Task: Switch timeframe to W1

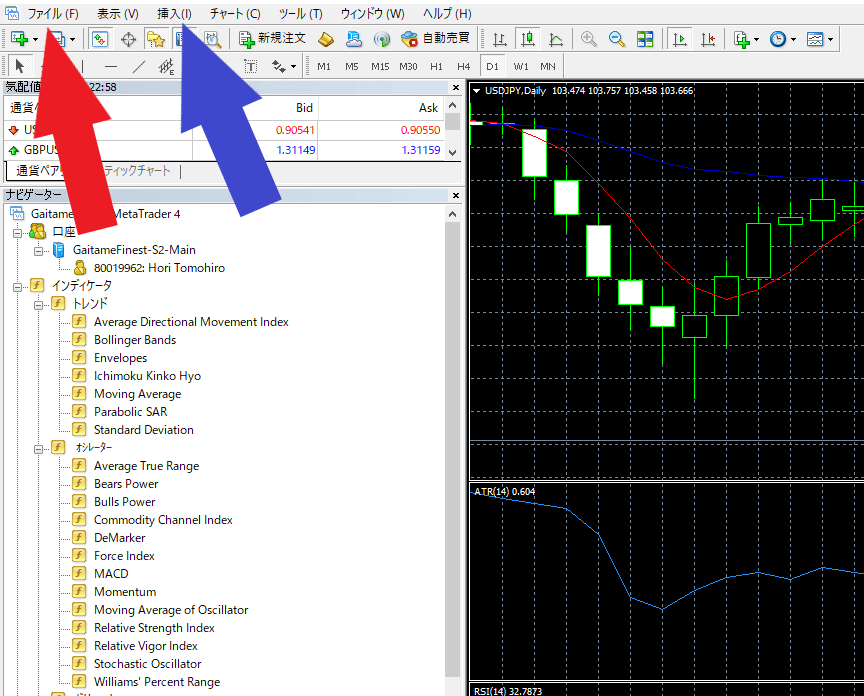Action: [x=521, y=67]
